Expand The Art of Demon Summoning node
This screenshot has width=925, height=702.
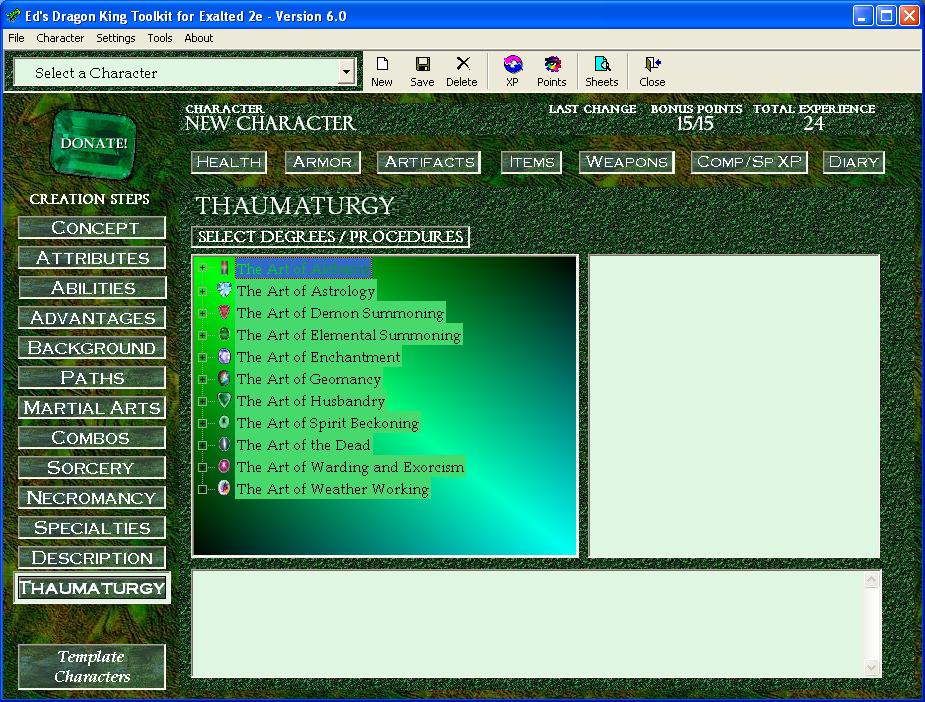pyautogui.click(x=202, y=313)
